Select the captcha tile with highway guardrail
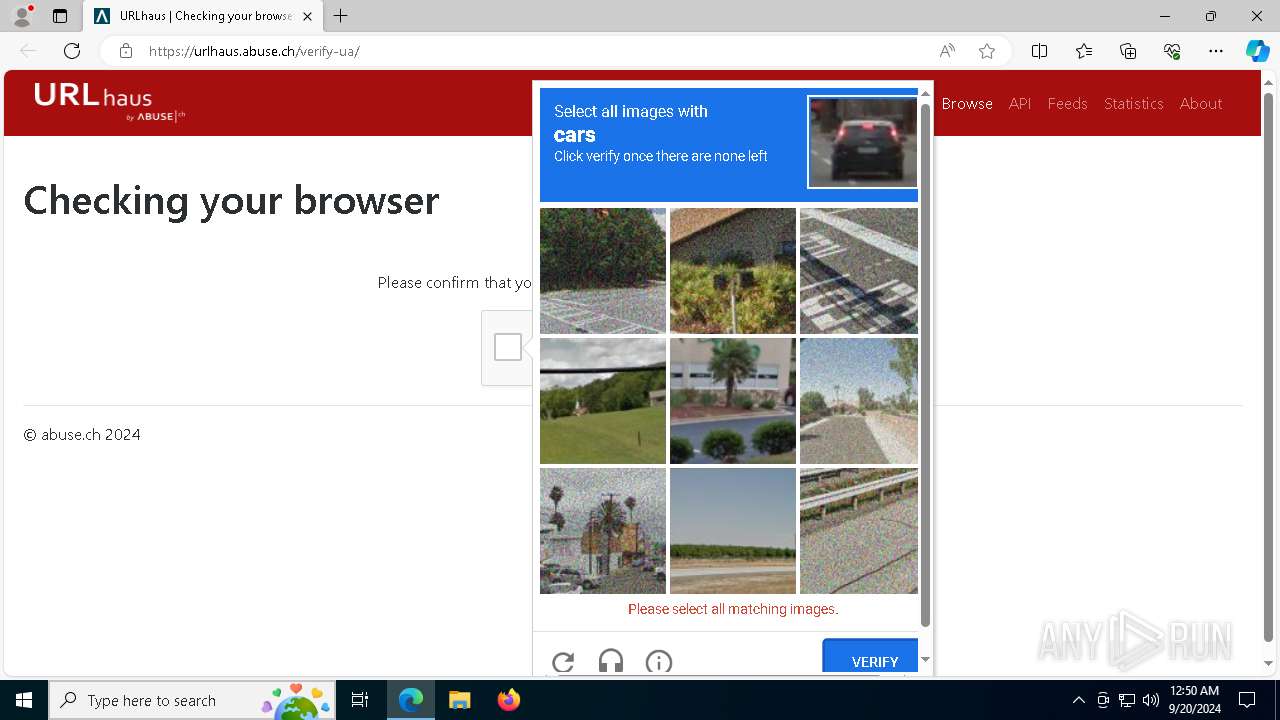 point(859,531)
